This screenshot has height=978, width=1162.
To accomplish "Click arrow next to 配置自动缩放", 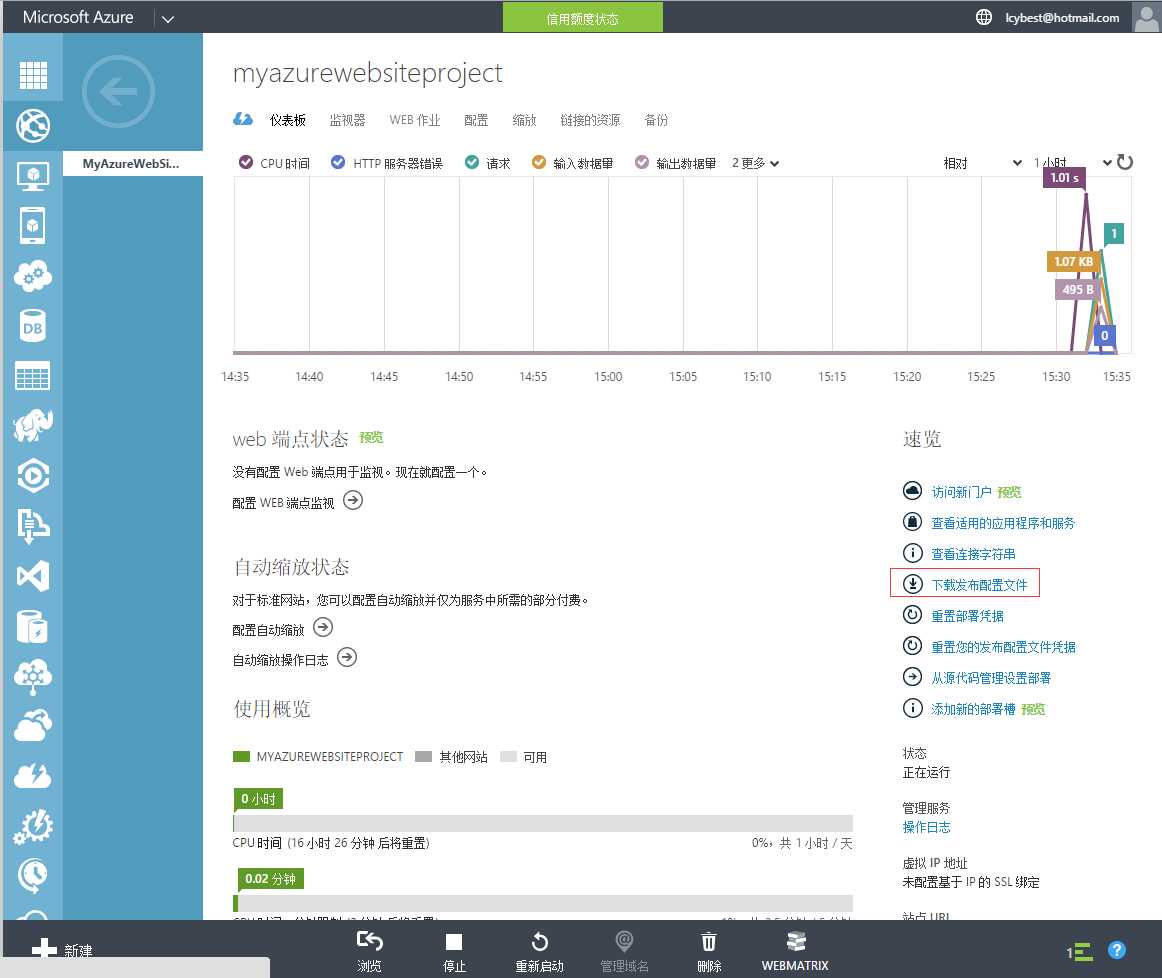I will 323,628.
